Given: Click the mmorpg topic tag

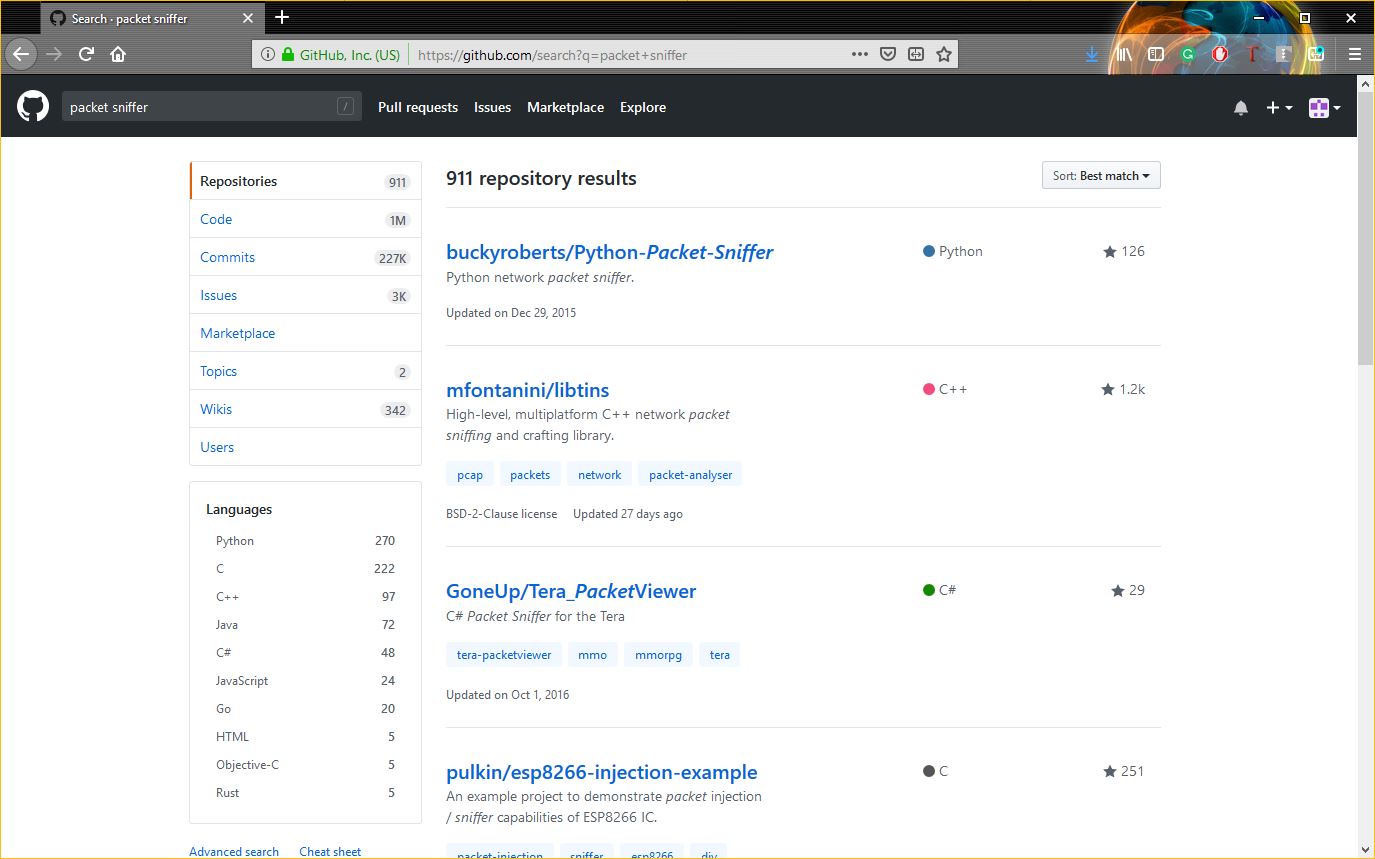Looking at the screenshot, I should (659, 655).
